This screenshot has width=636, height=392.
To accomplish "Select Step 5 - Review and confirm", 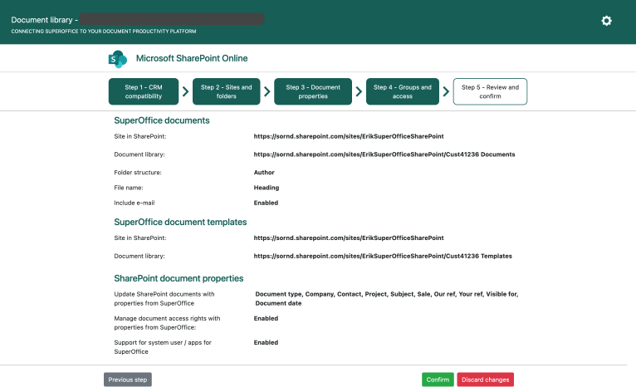I will pos(490,92).
